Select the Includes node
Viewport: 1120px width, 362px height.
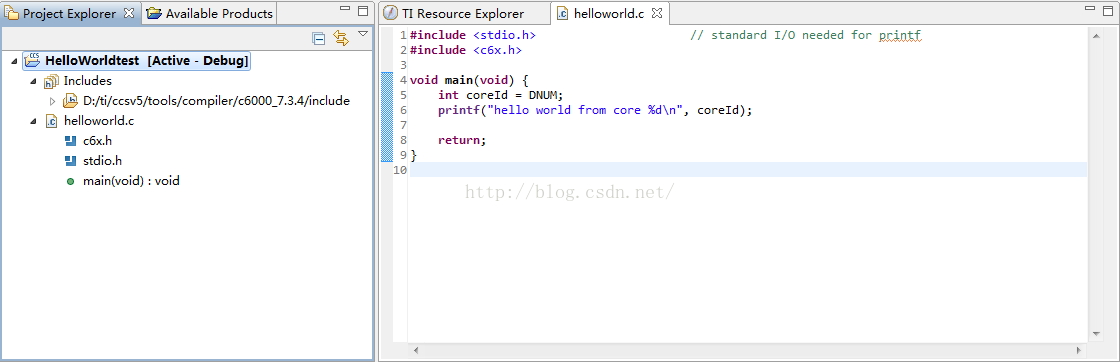click(87, 81)
